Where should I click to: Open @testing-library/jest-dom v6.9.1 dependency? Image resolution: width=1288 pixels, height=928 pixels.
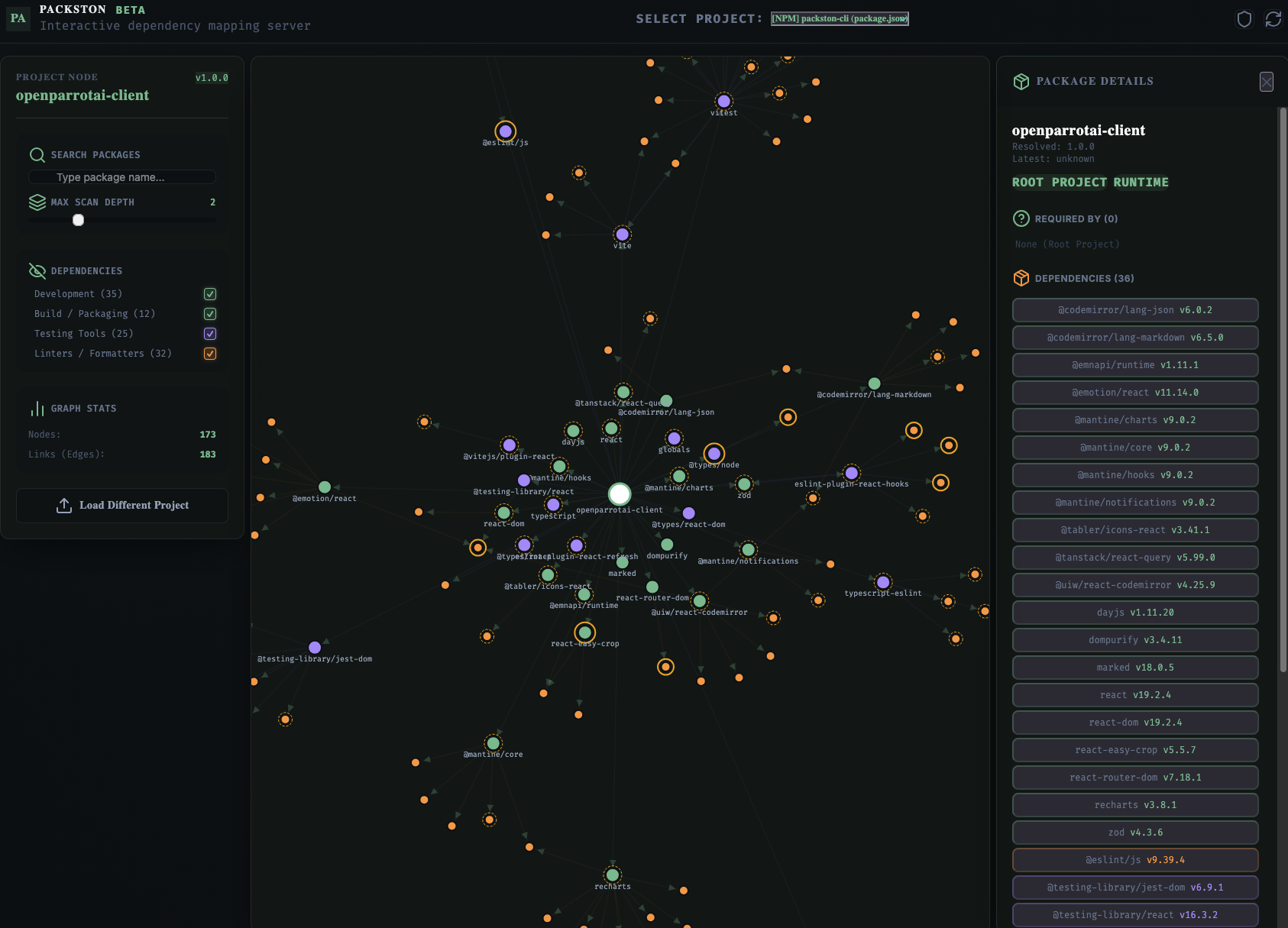click(x=1135, y=888)
